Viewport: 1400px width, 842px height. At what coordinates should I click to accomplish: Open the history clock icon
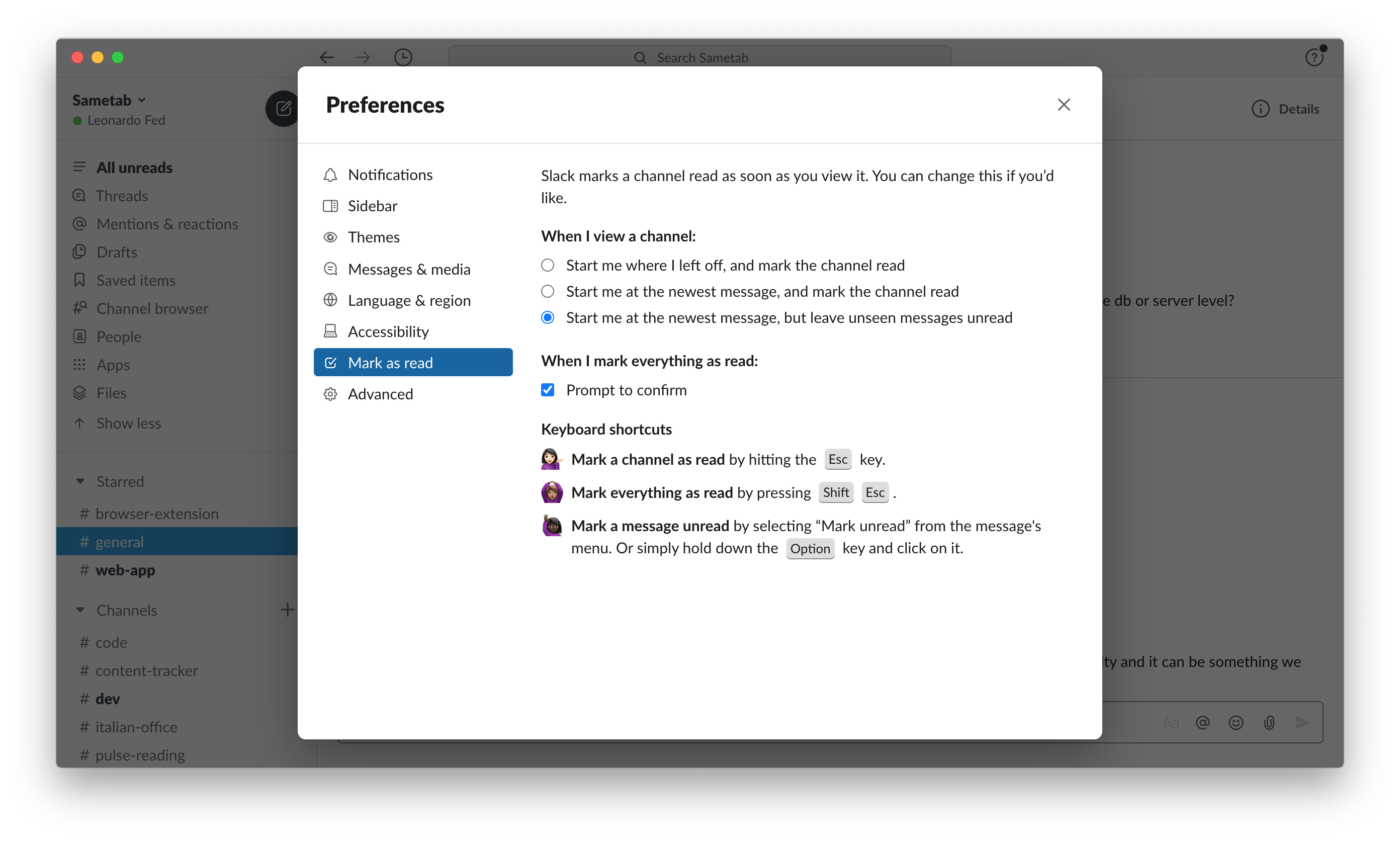(403, 57)
